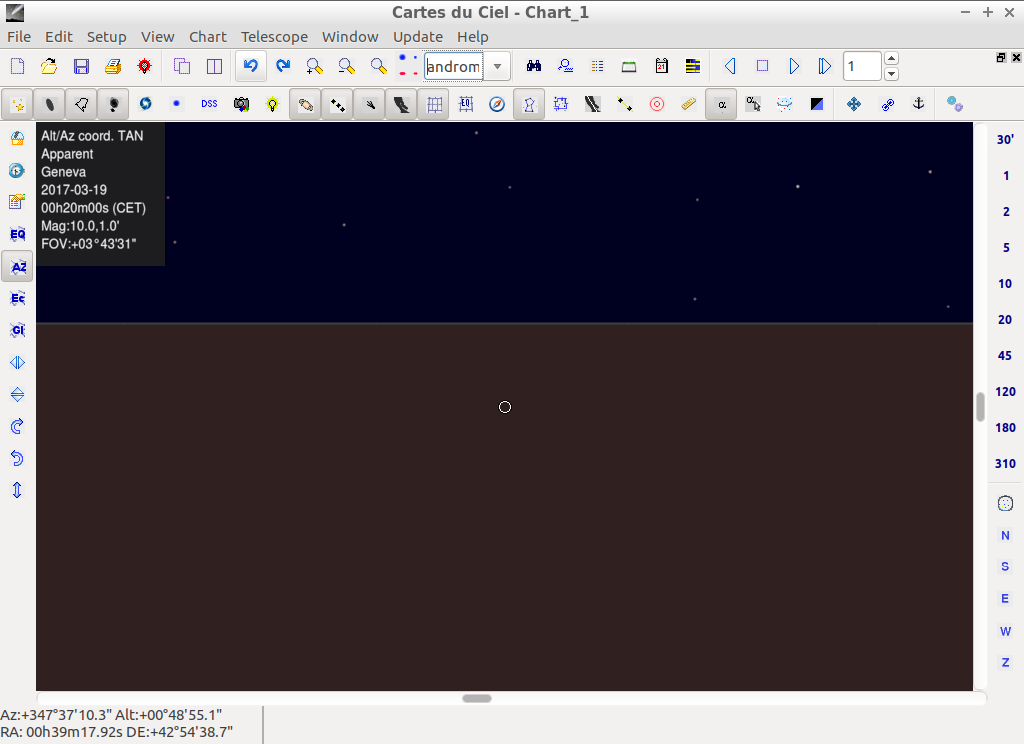Open the object list icon
The image size is (1024, 744).
coord(597,66)
